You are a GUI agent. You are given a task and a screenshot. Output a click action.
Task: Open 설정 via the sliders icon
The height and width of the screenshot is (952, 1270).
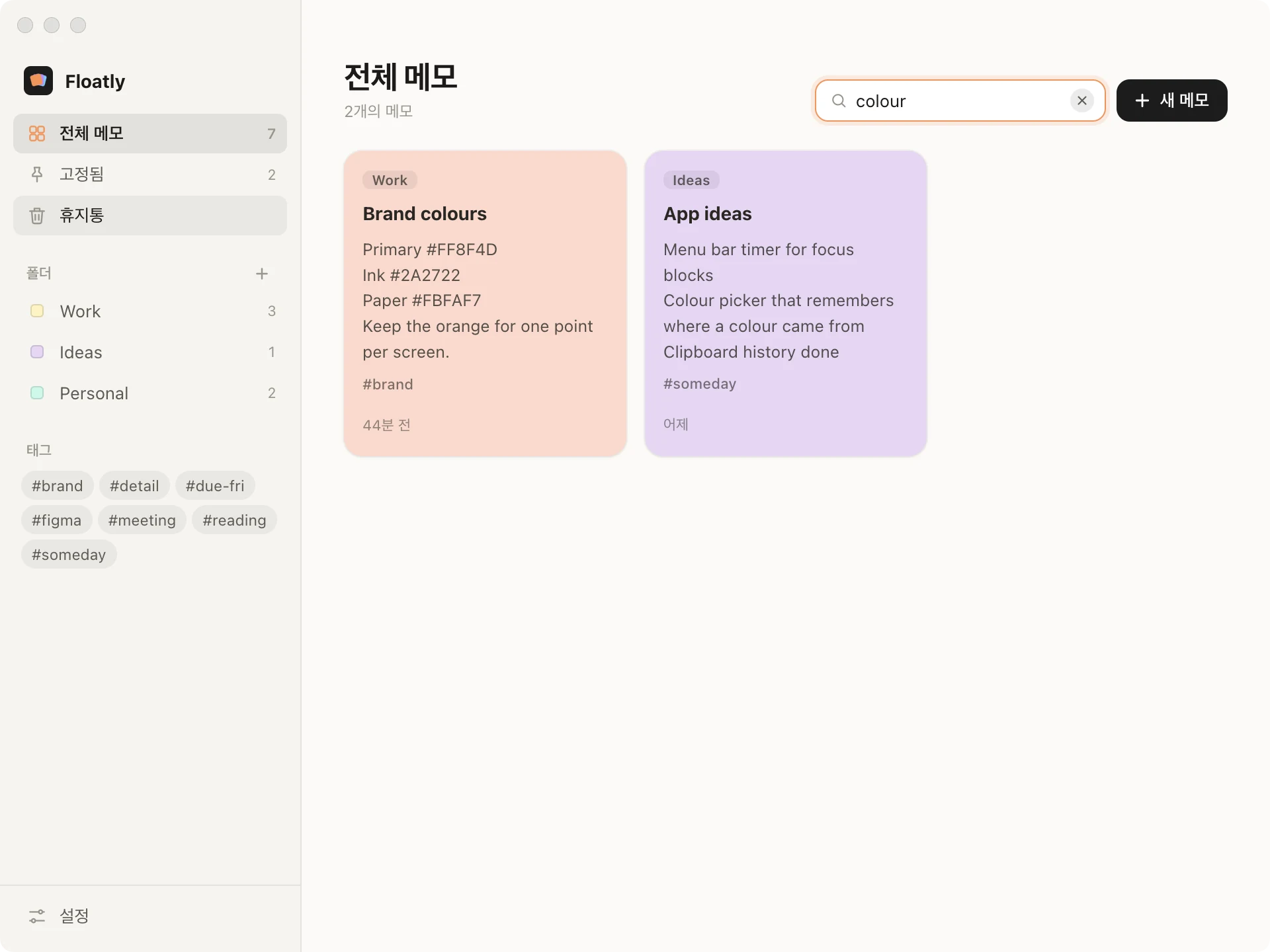pos(37,916)
